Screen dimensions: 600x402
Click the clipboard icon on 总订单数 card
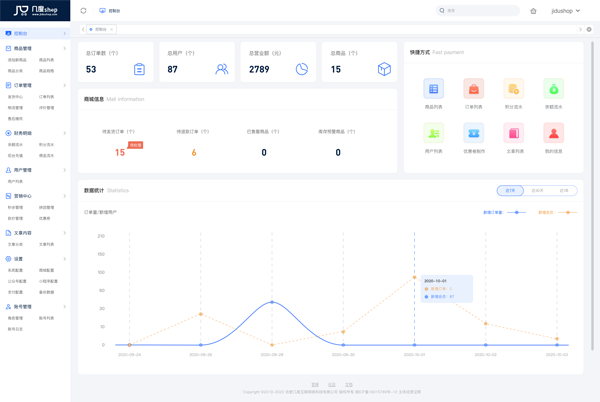point(139,69)
